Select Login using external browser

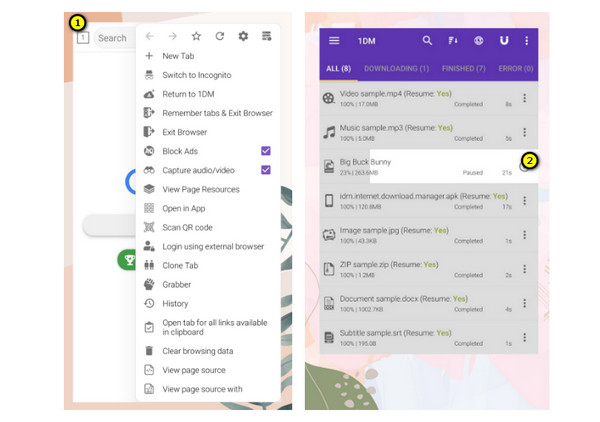[208, 246]
